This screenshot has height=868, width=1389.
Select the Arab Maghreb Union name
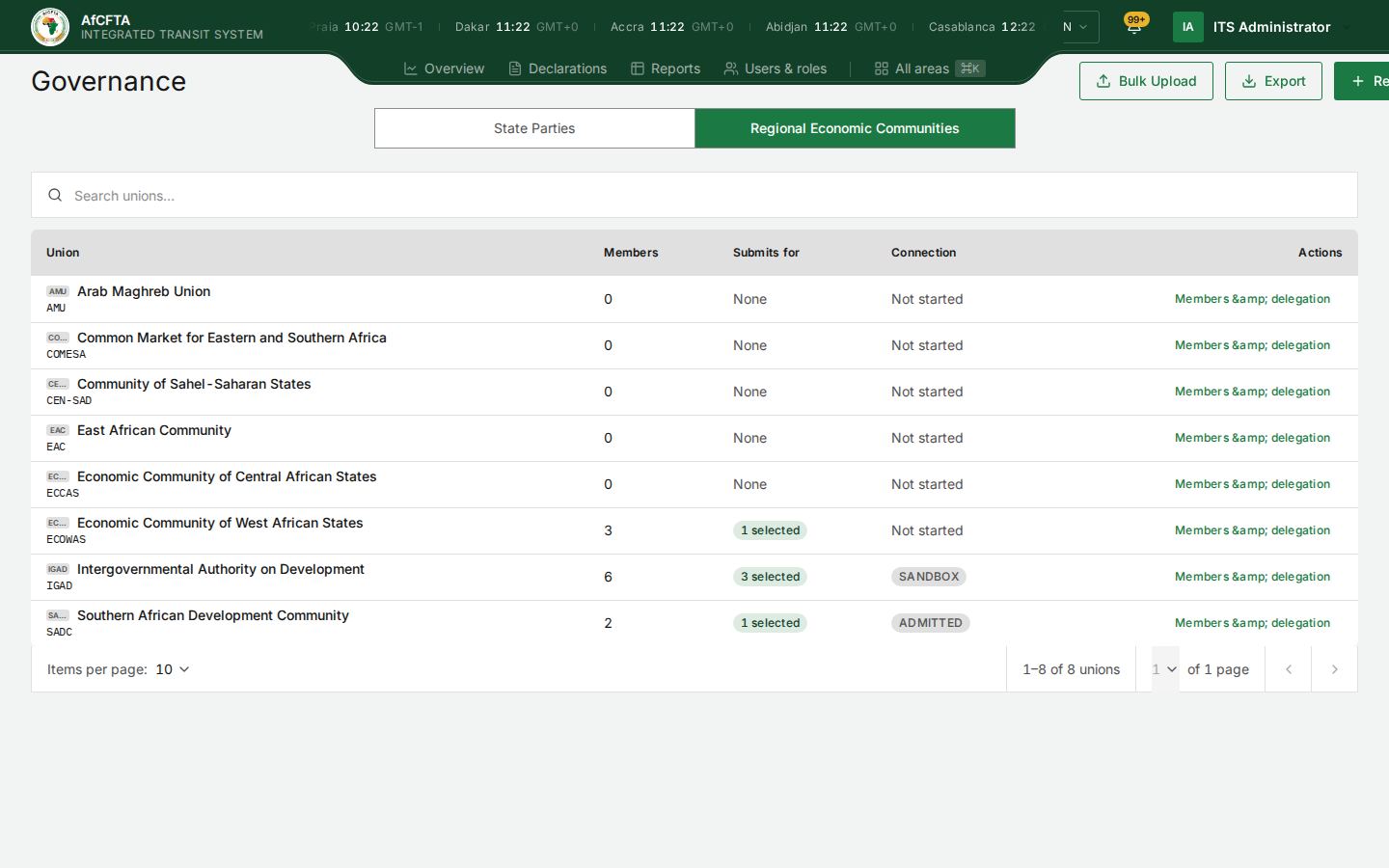[x=144, y=291]
